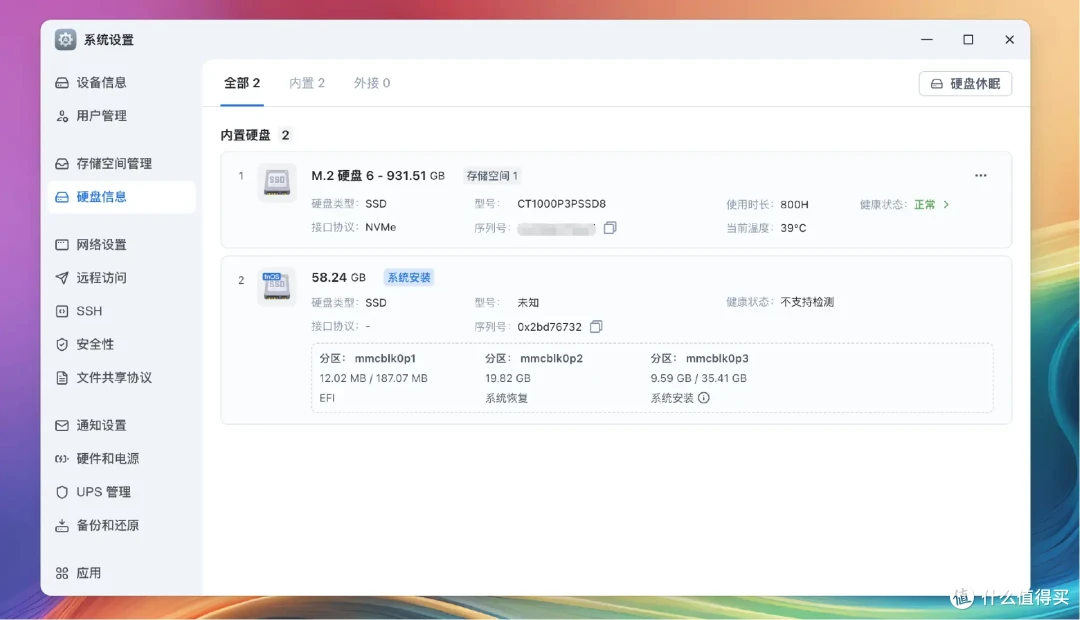Switch to 外接 0 tab
The width and height of the screenshot is (1080, 620).
tap(372, 83)
